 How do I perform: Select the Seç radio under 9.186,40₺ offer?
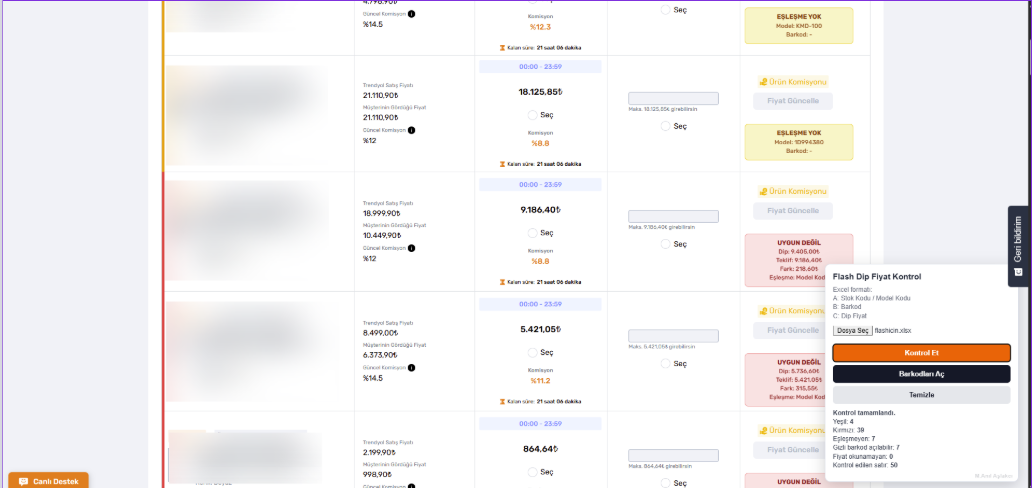[532, 233]
